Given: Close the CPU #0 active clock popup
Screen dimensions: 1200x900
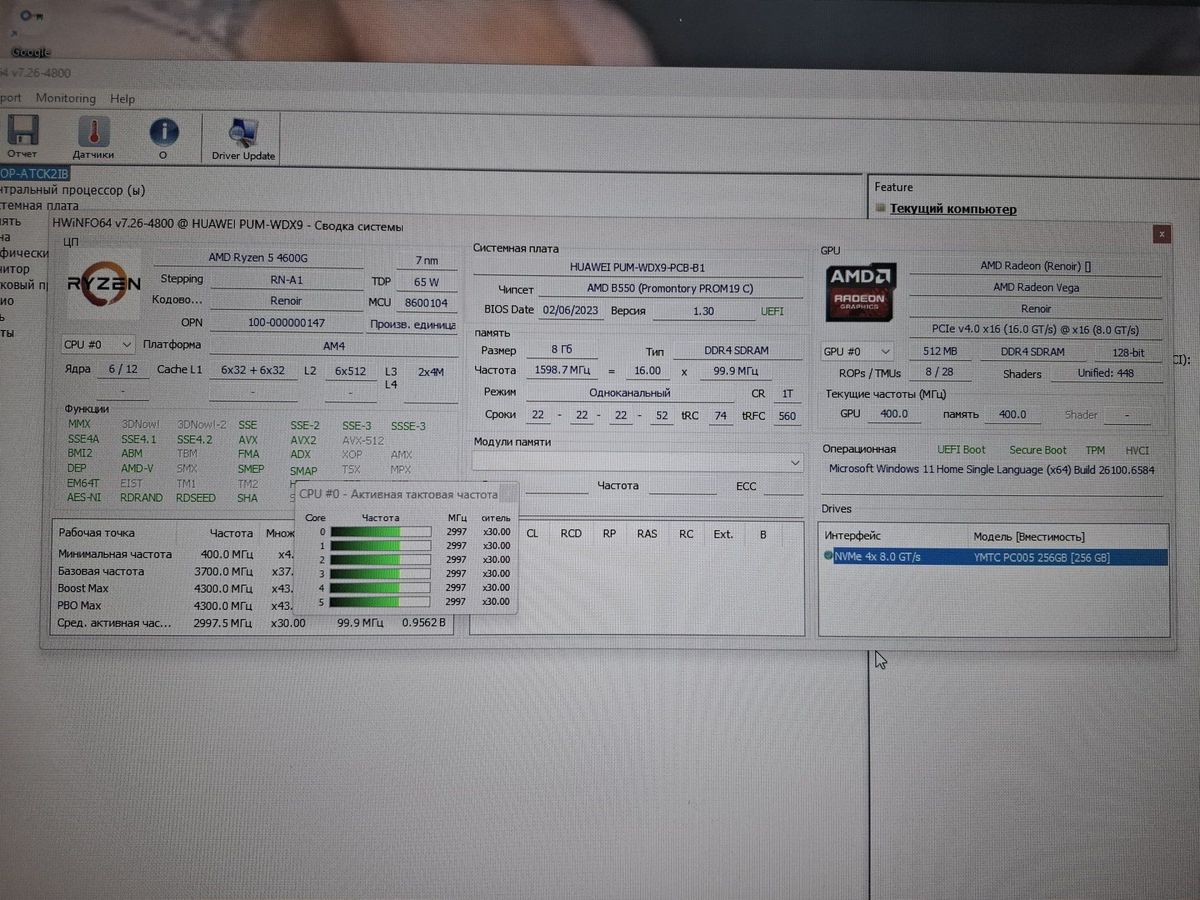Looking at the screenshot, I should (x=508, y=493).
